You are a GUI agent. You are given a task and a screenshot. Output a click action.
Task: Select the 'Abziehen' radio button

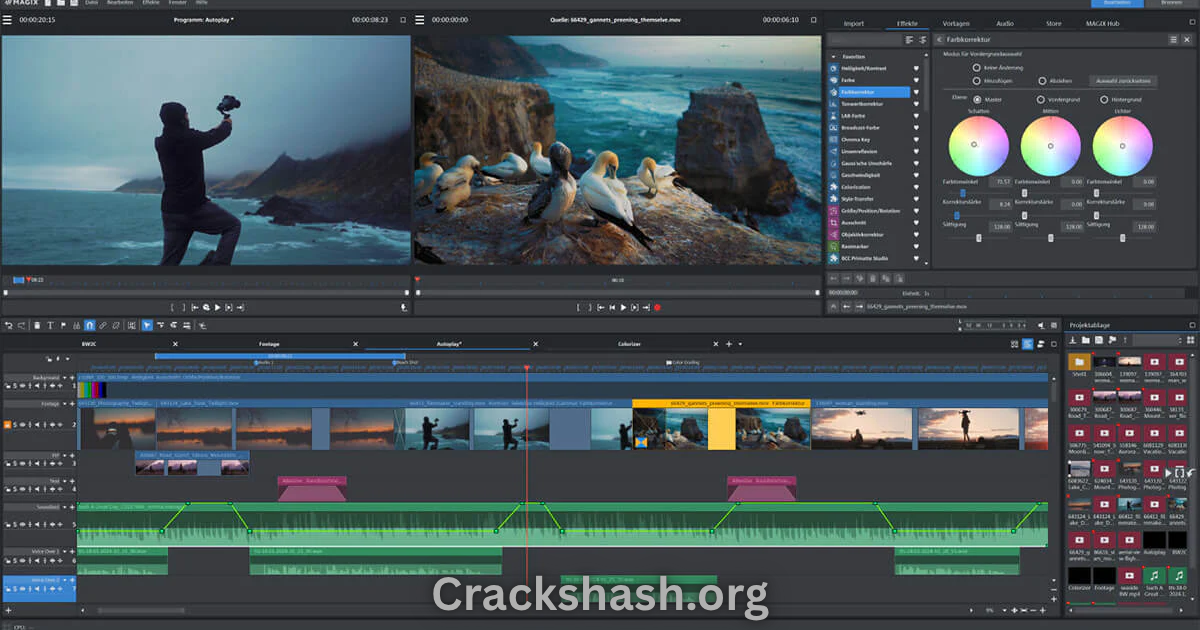pyautogui.click(x=1042, y=80)
